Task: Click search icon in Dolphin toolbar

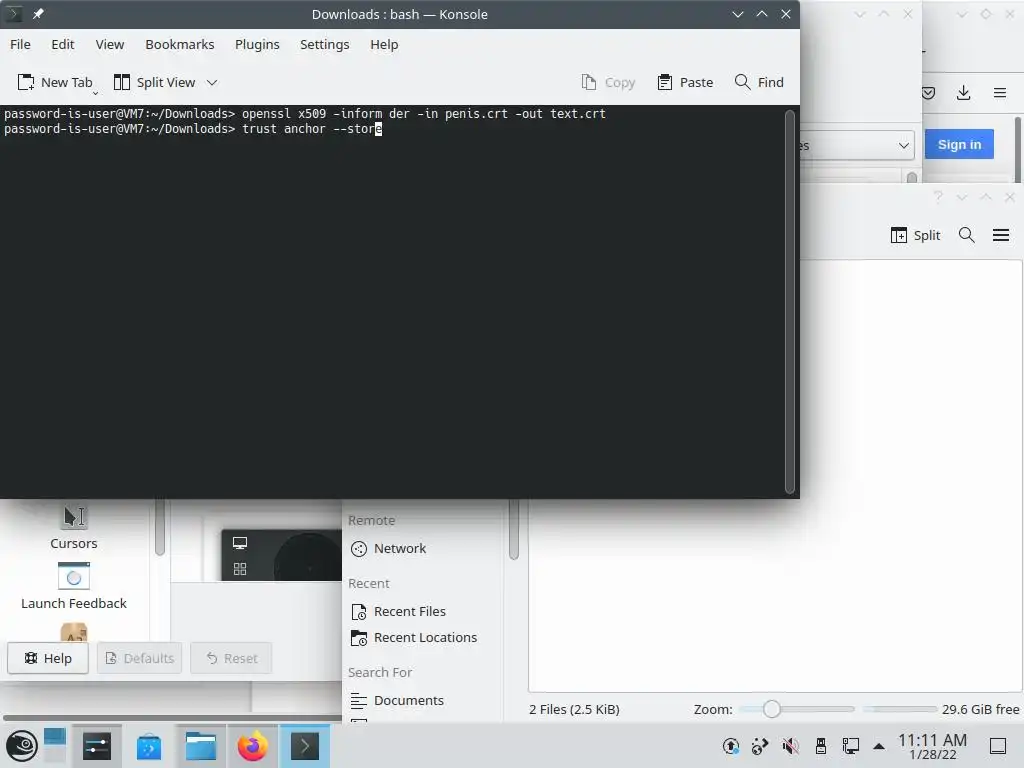Action: 967,235
